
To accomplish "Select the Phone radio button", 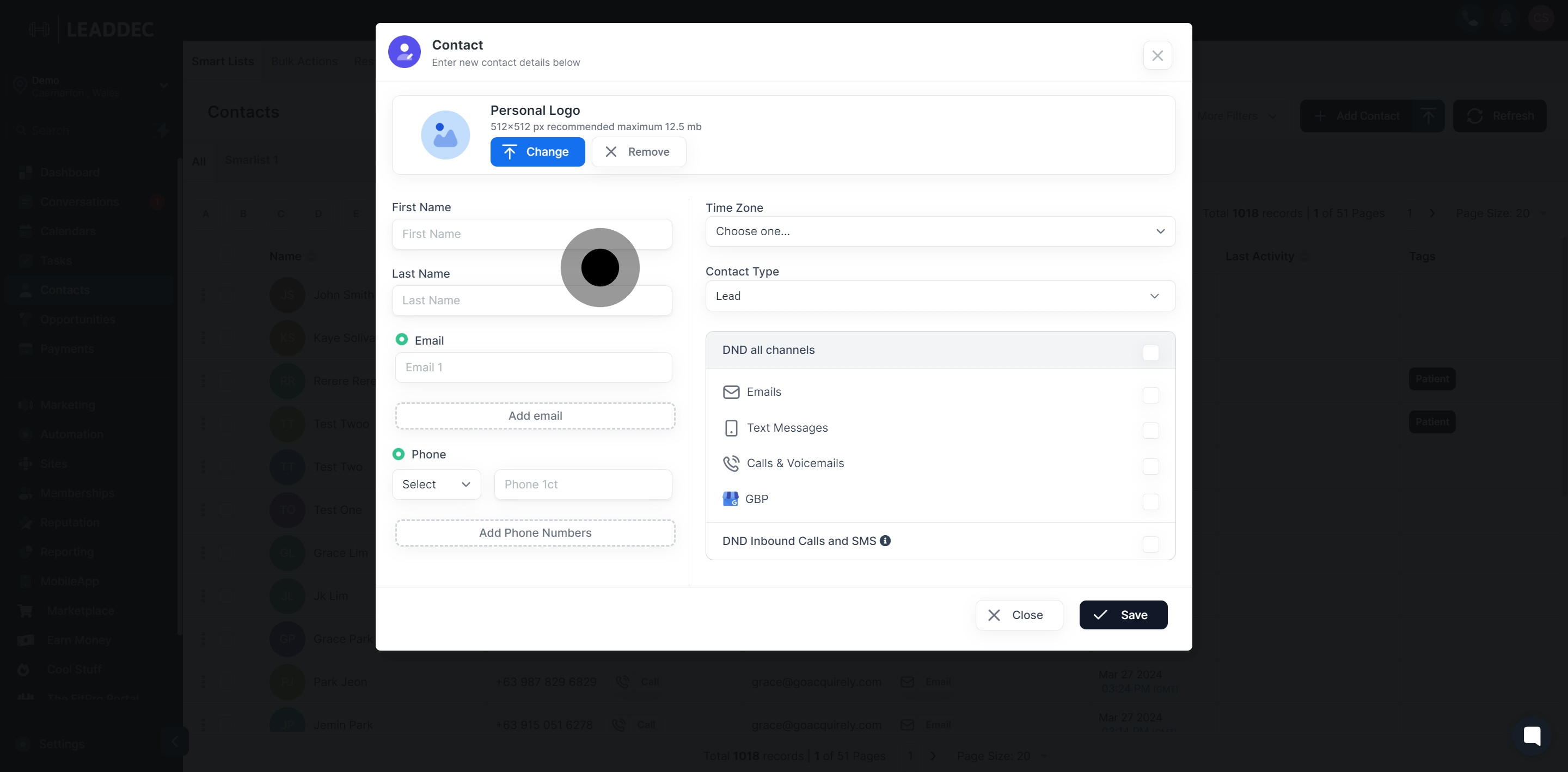I will tap(399, 454).
